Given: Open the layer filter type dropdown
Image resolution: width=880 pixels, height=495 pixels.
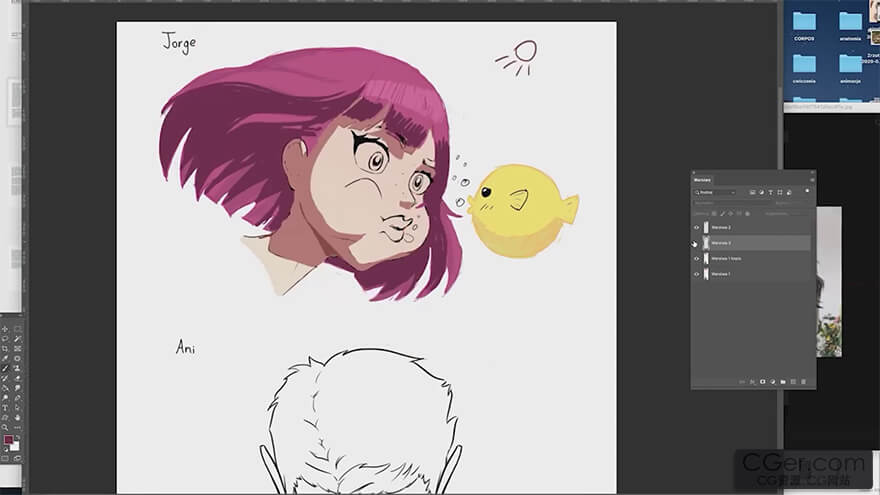Looking at the screenshot, I should click(715, 192).
